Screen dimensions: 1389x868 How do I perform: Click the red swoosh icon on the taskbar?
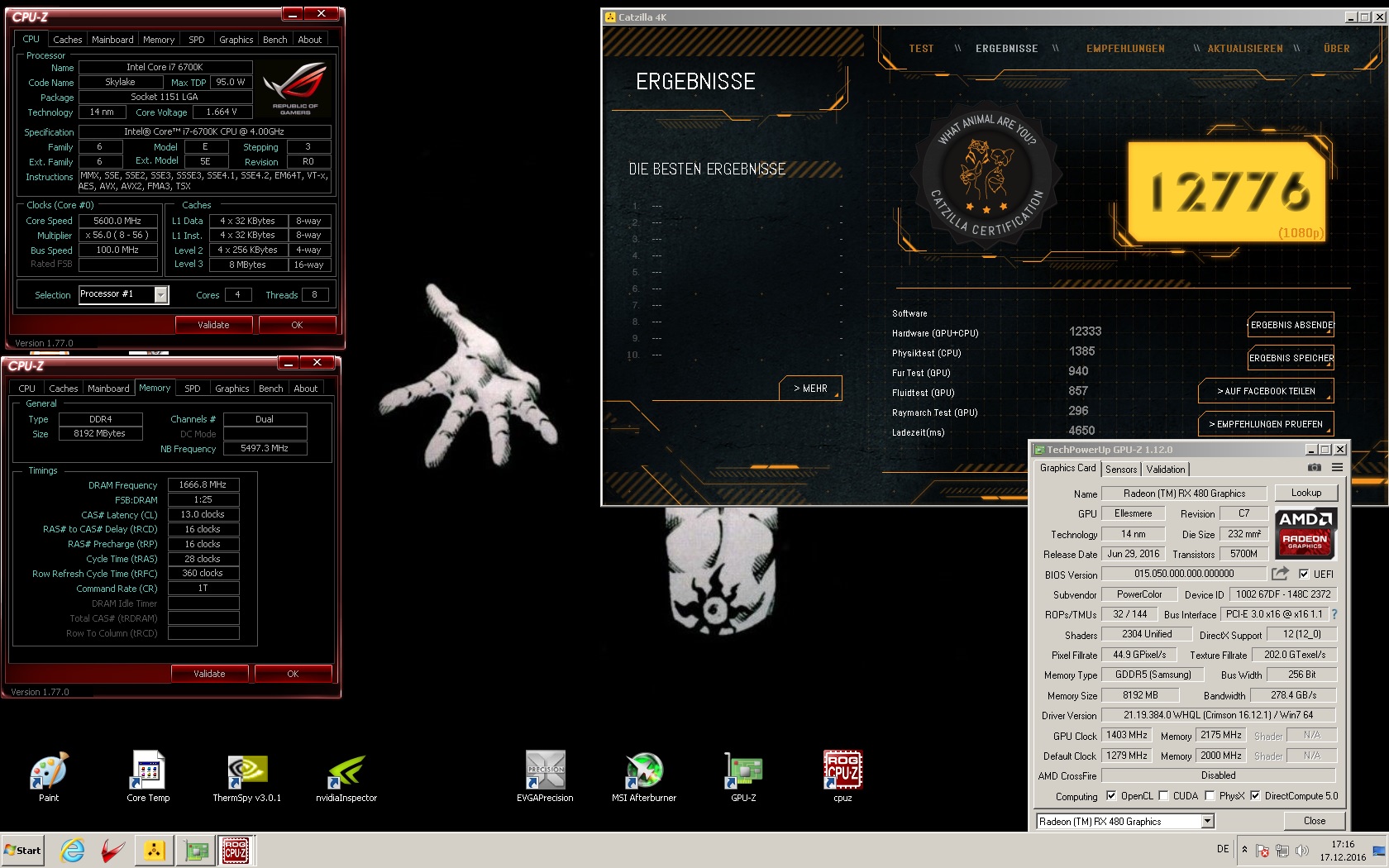point(112,850)
